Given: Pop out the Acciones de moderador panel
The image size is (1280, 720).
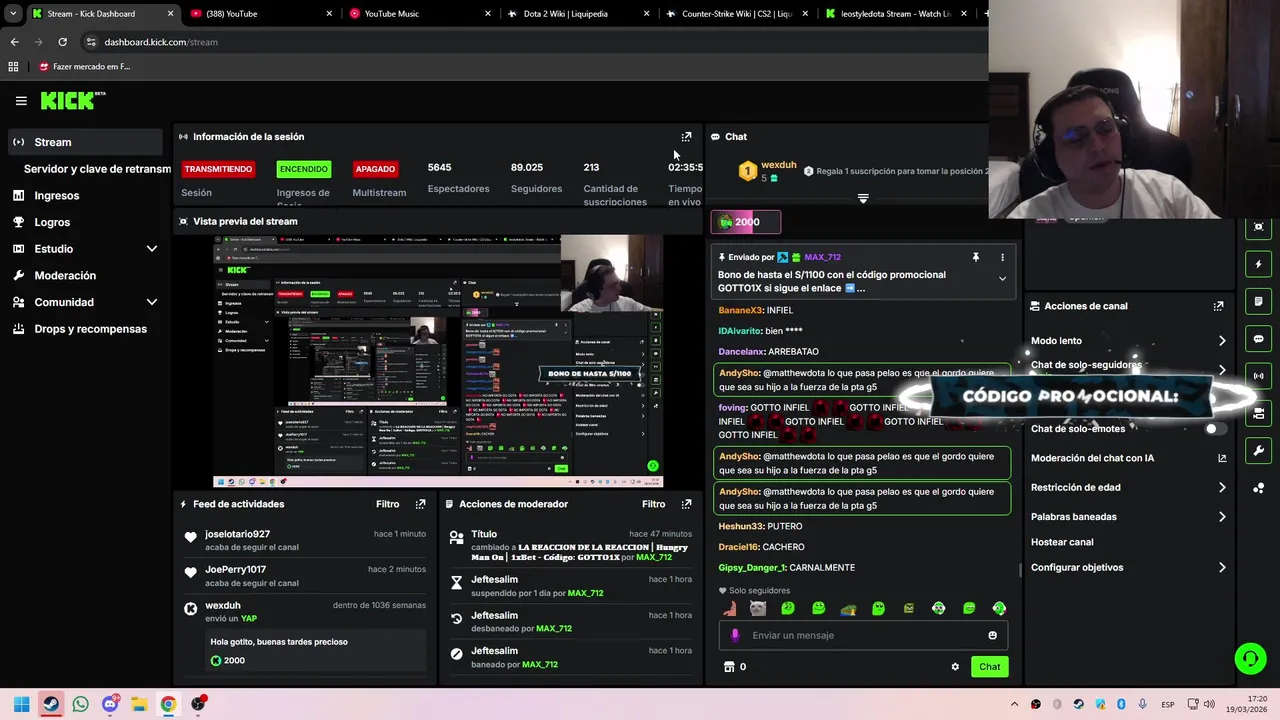Looking at the screenshot, I should [x=686, y=504].
